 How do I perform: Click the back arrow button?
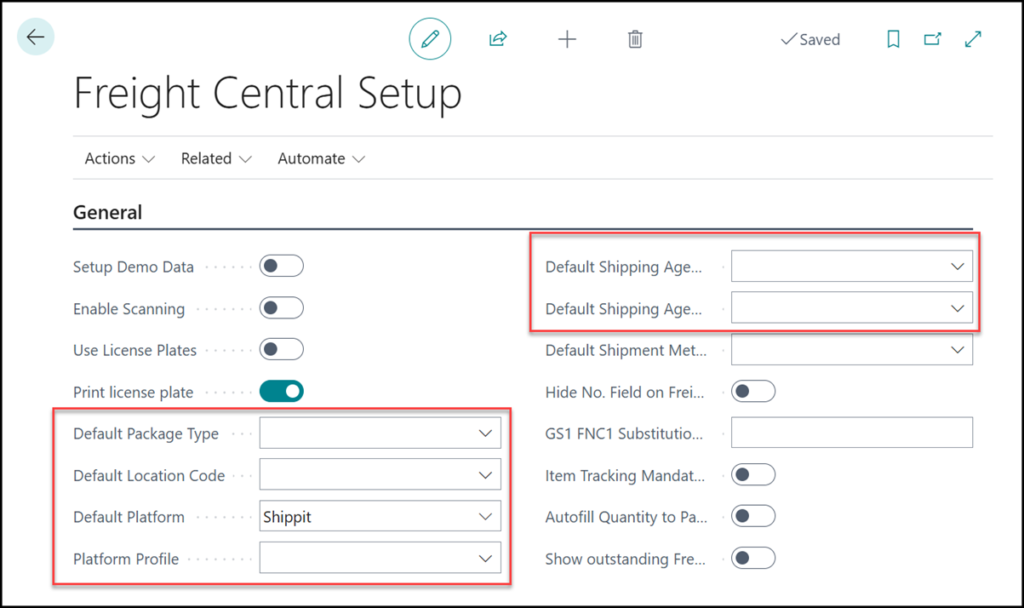36,38
